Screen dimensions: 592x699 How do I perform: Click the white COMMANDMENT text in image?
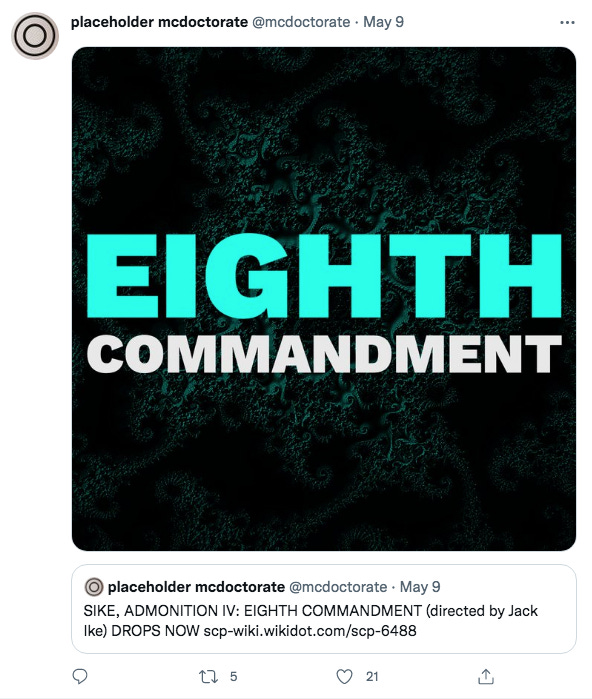click(324, 354)
